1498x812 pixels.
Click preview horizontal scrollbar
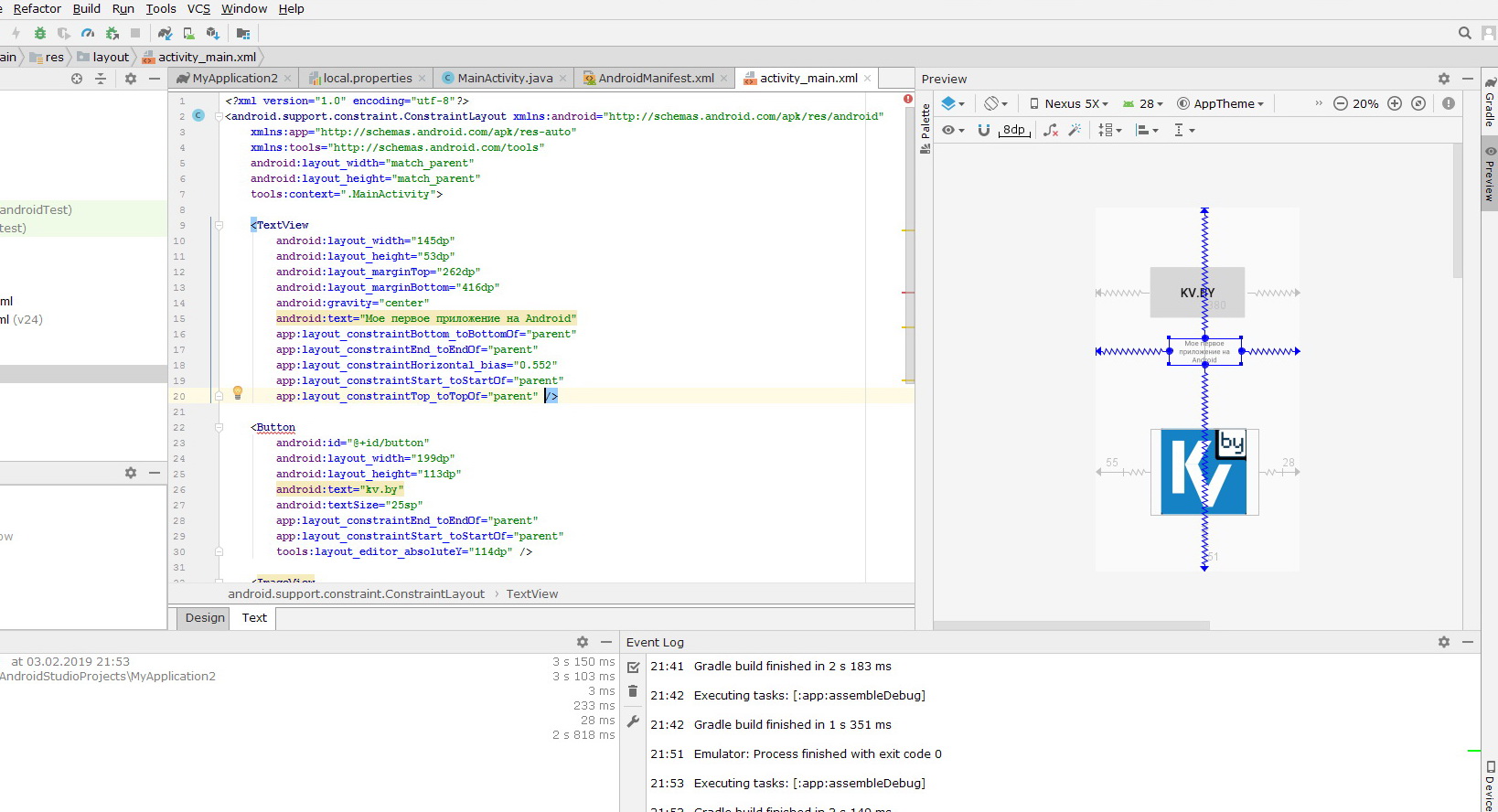(x=1071, y=625)
